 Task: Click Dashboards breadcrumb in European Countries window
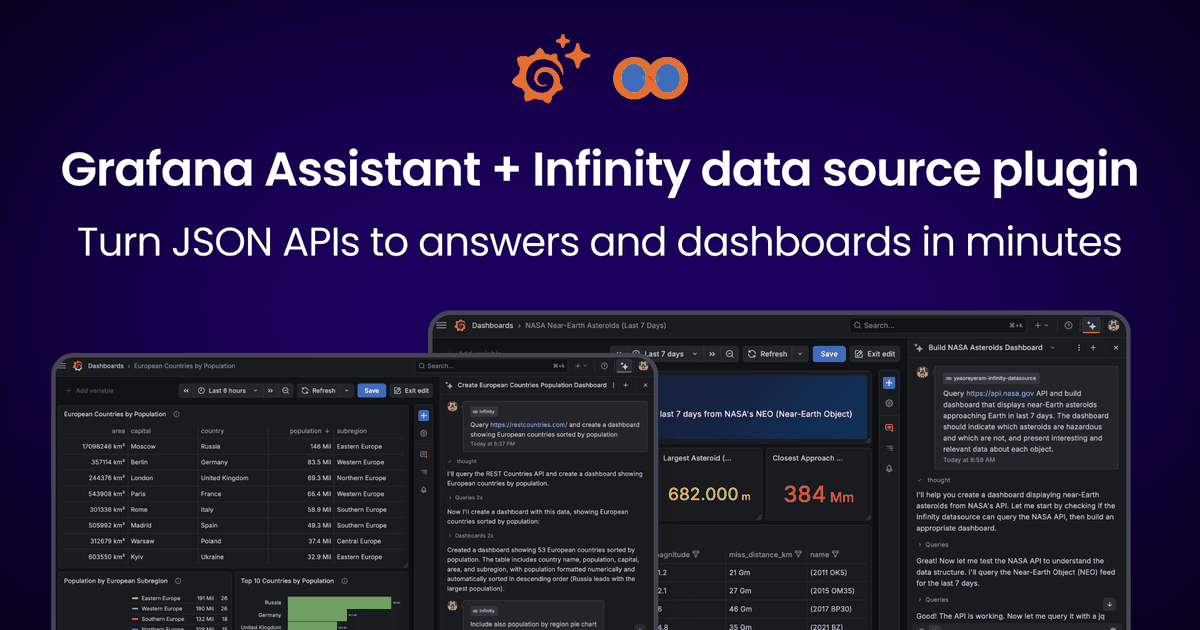coord(105,366)
